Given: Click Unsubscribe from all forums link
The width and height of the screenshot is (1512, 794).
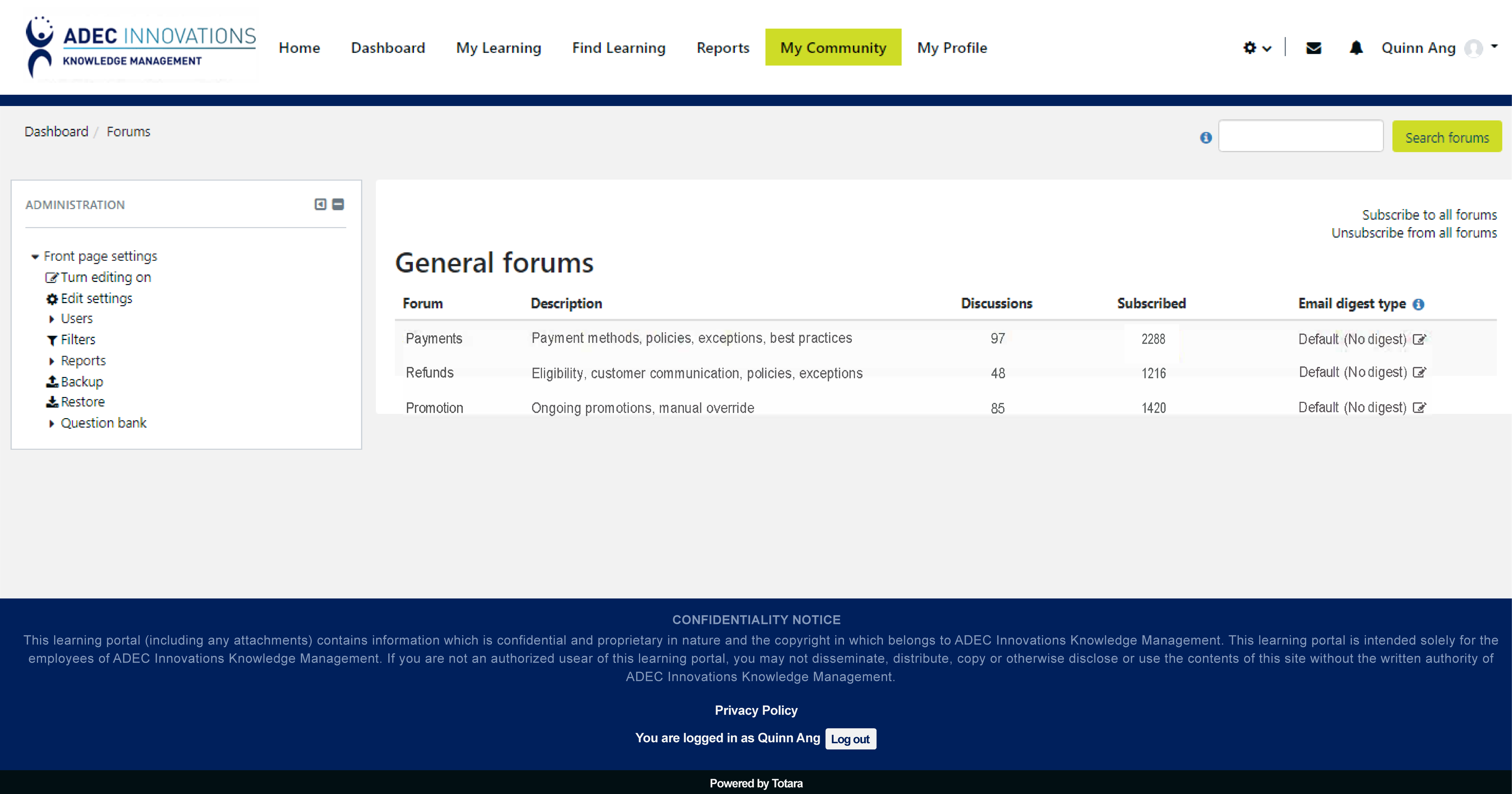Looking at the screenshot, I should 1414,232.
